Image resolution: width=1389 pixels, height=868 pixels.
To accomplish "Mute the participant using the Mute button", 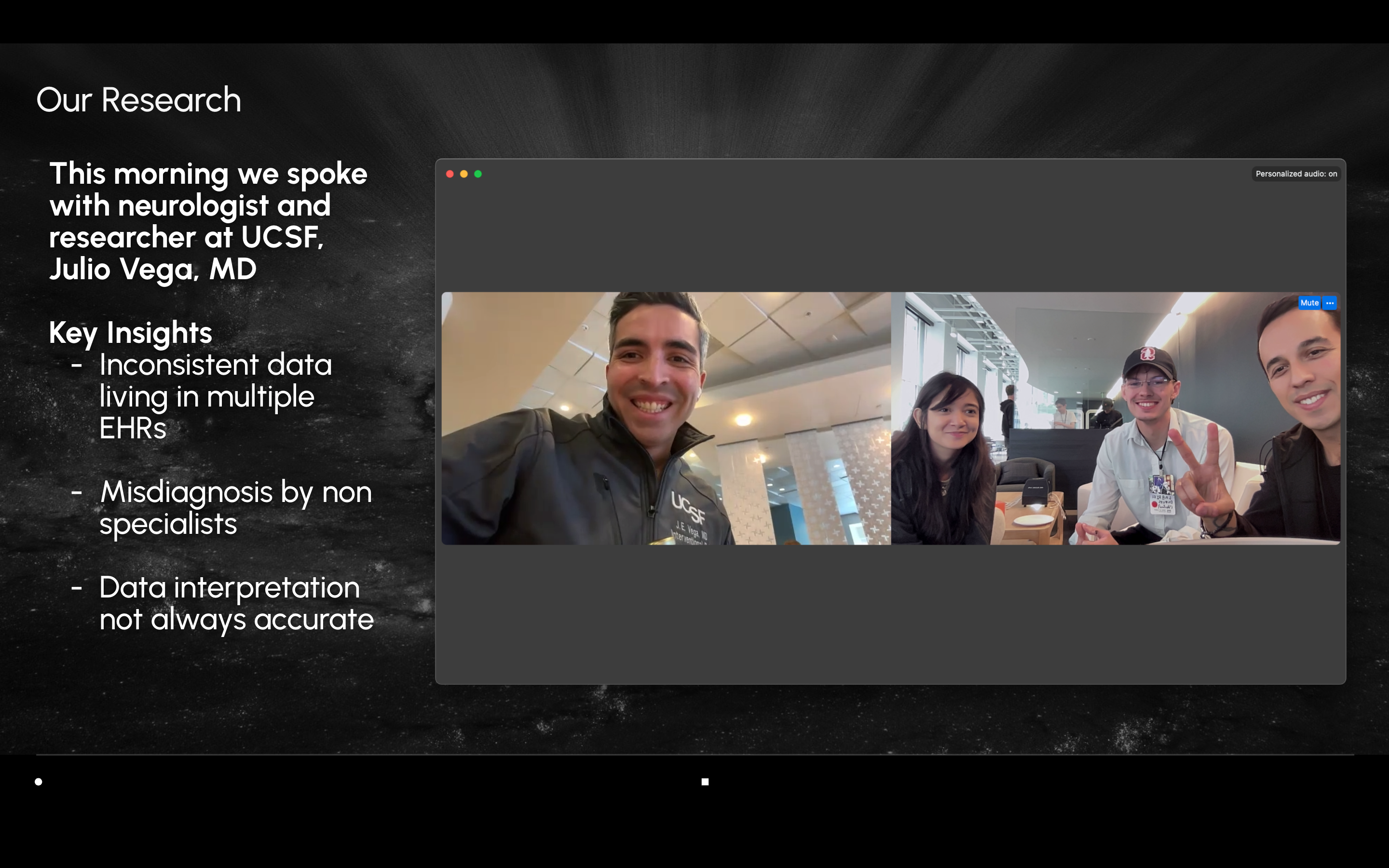I will 1309,302.
